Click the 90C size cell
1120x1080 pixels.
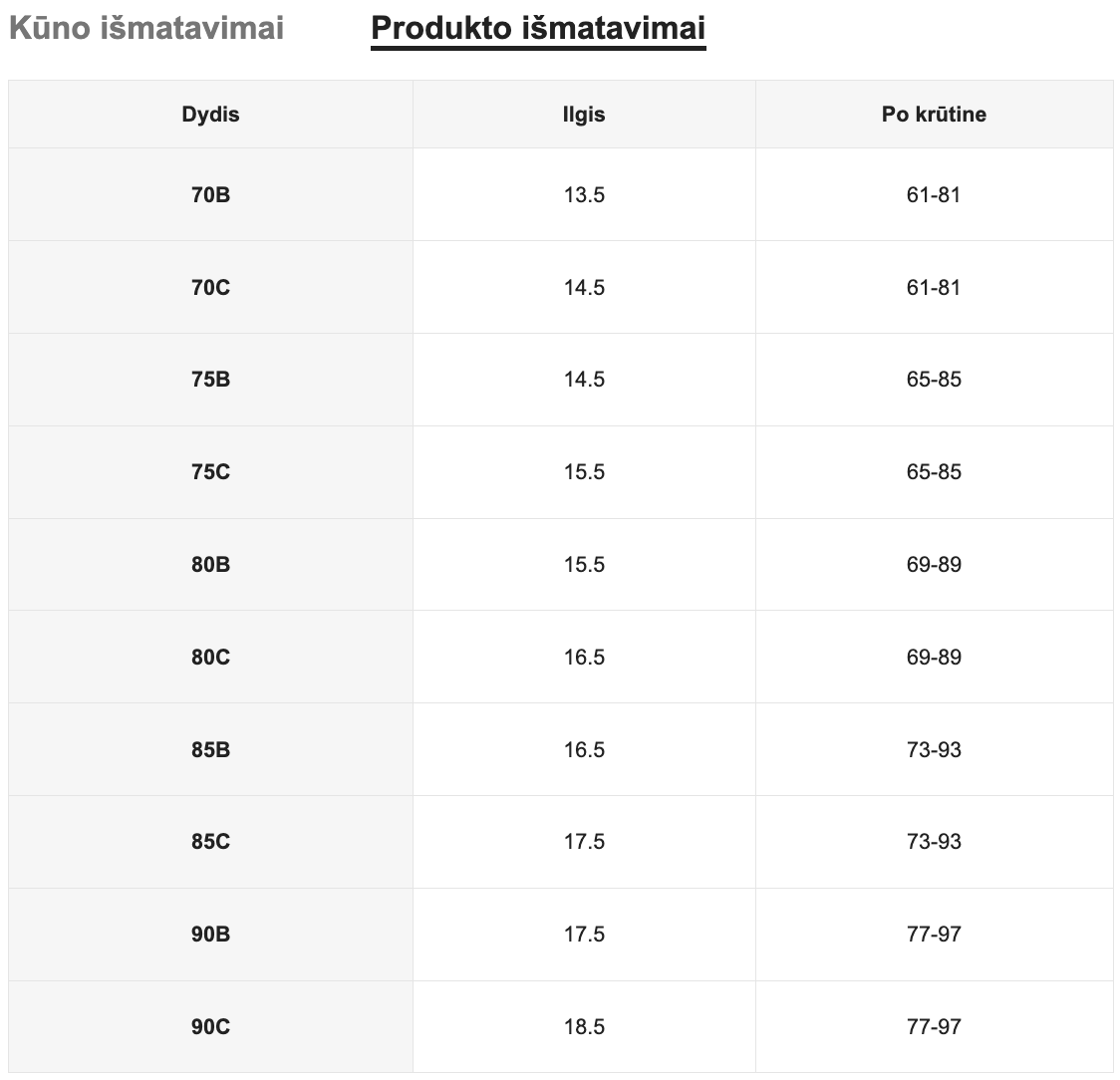pyautogui.click(x=210, y=1027)
